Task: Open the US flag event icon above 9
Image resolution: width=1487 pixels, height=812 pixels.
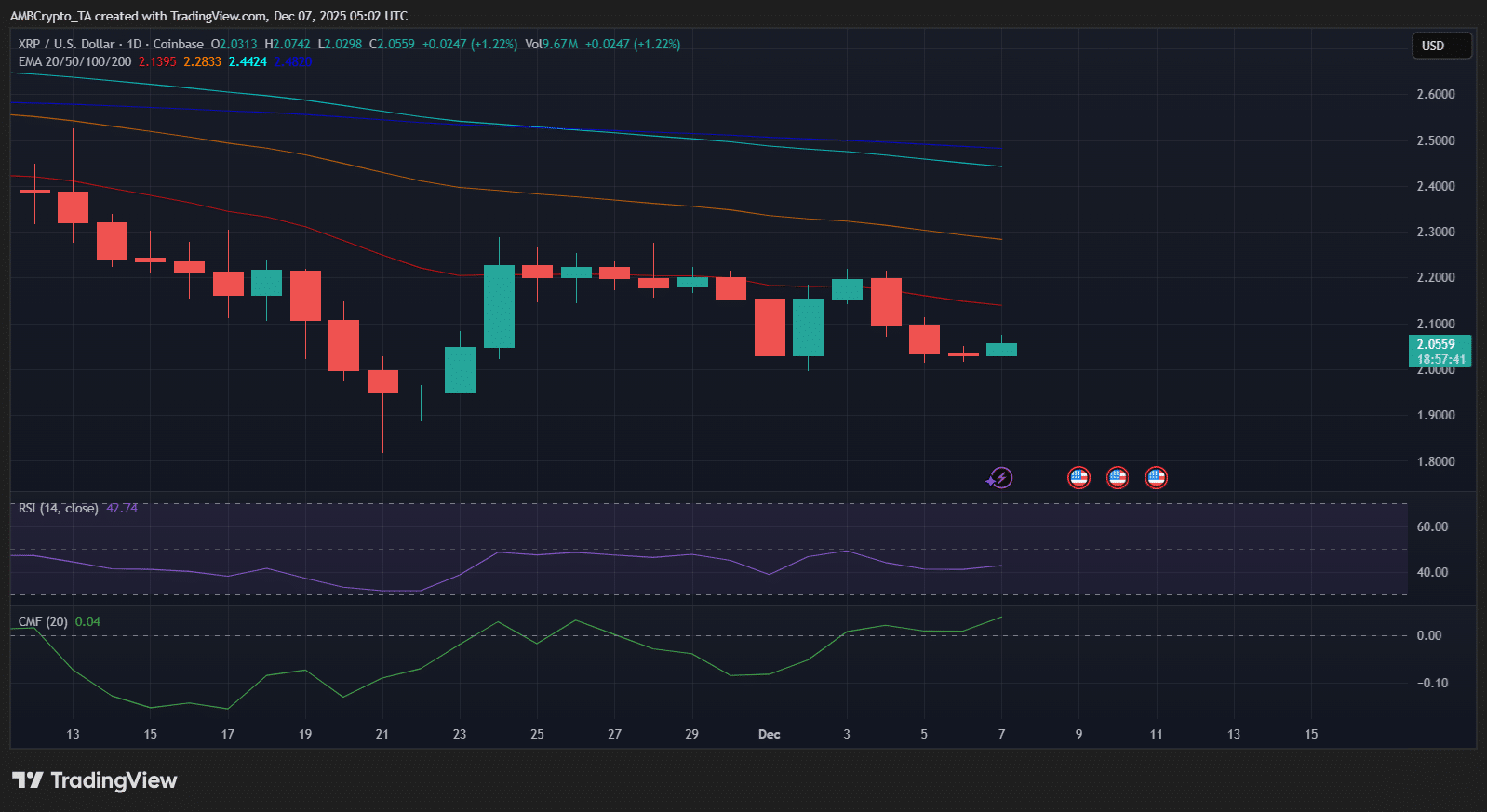Action: pyautogui.click(x=1078, y=478)
